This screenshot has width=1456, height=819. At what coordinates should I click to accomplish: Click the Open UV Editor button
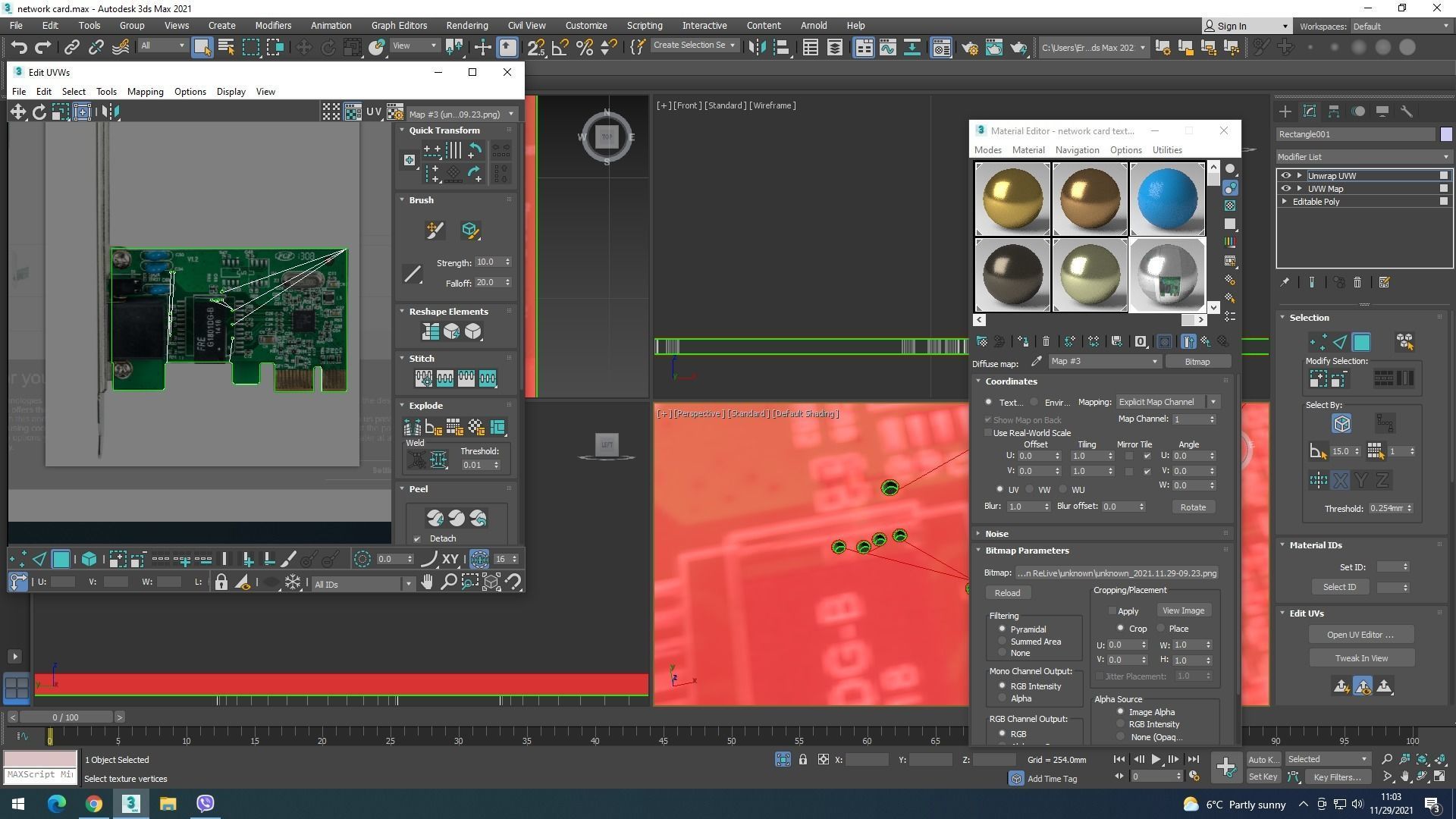[1360, 635]
